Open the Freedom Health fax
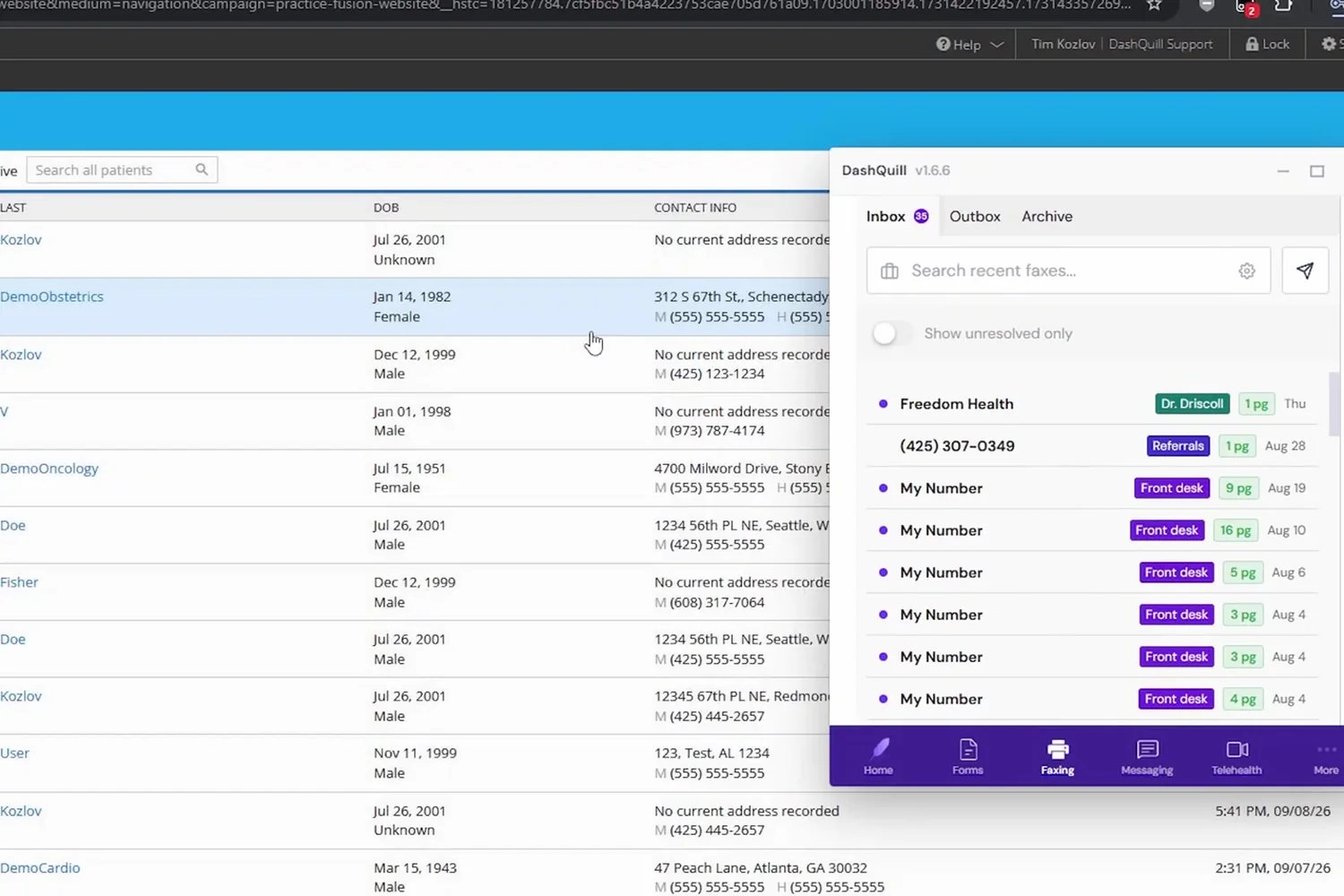This screenshot has height=896, width=1344. [1092, 404]
